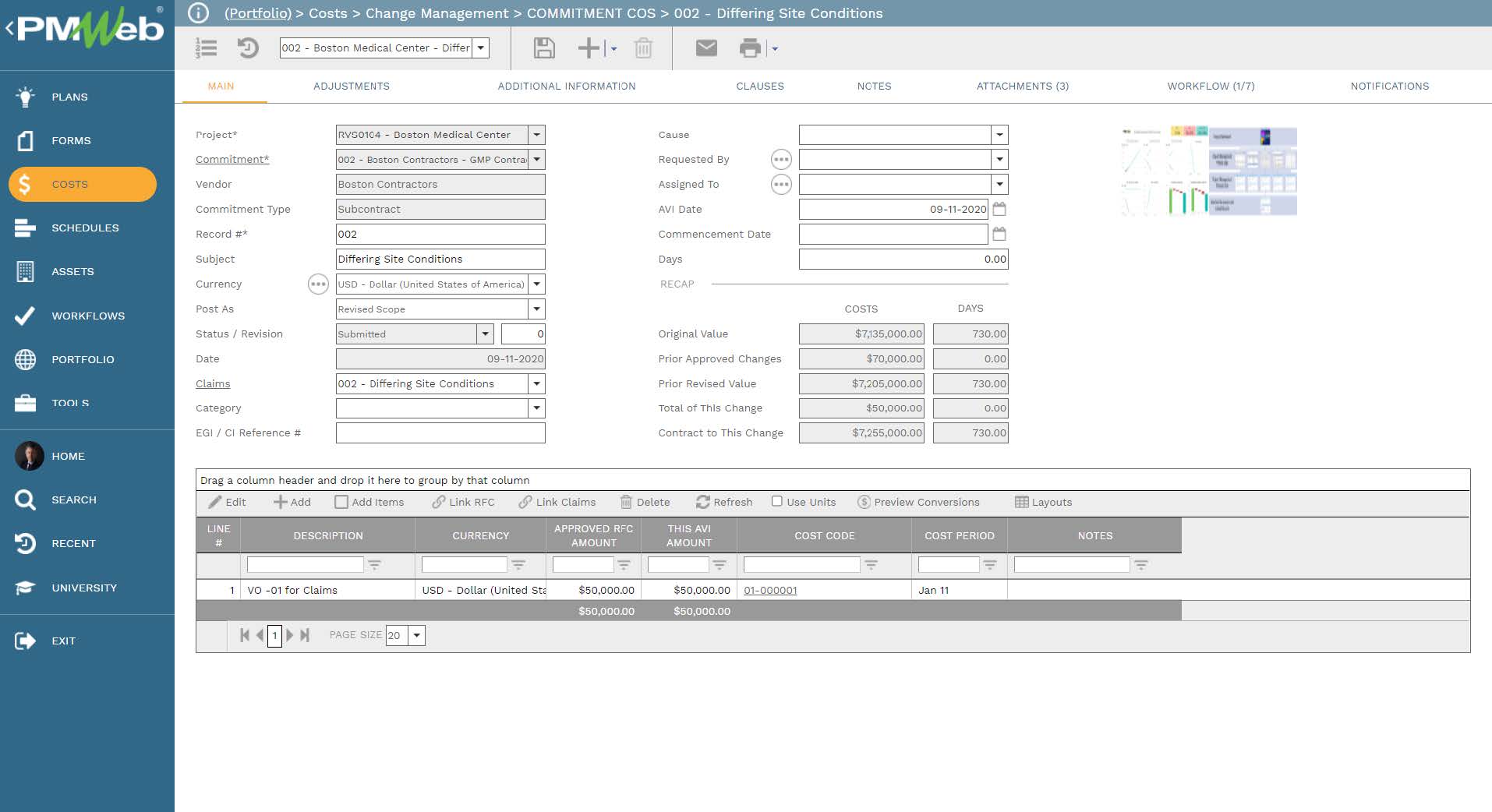This screenshot has width=1492, height=812.
Task: Delete the record using toolbar trash icon
Action: pos(643,48)
